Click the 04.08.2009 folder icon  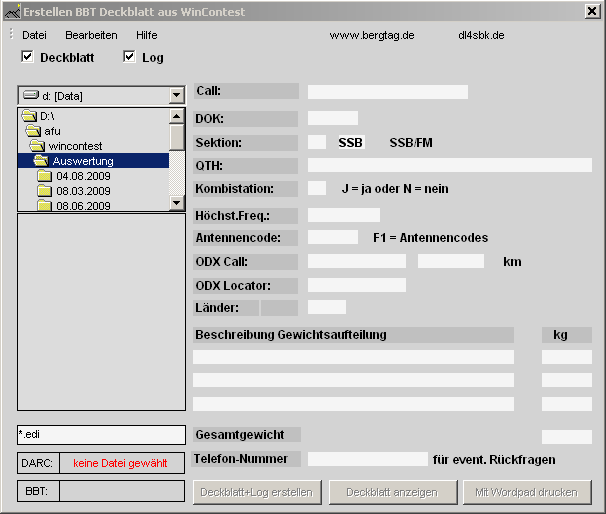point(44,176)
